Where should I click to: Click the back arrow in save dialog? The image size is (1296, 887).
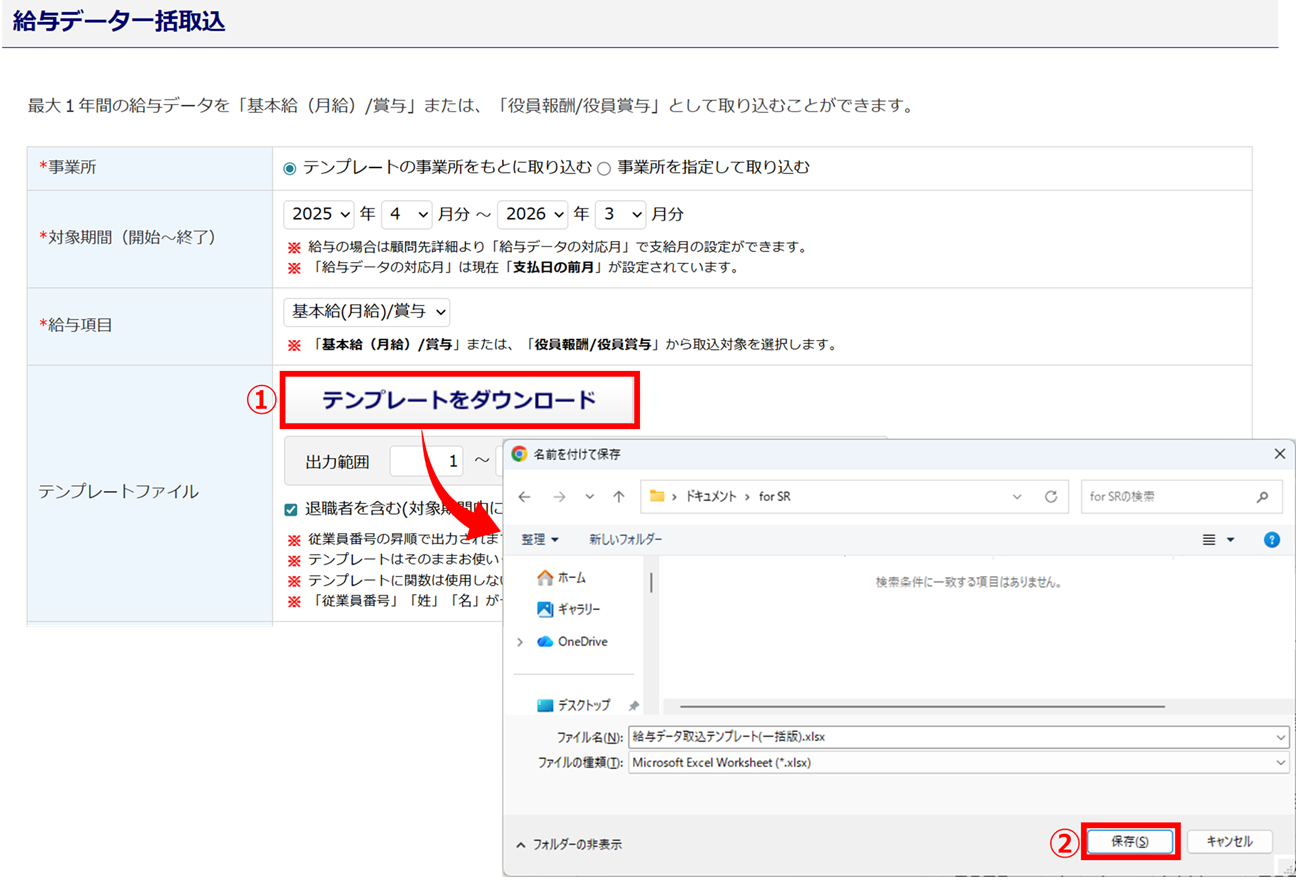tap(525, 497)
